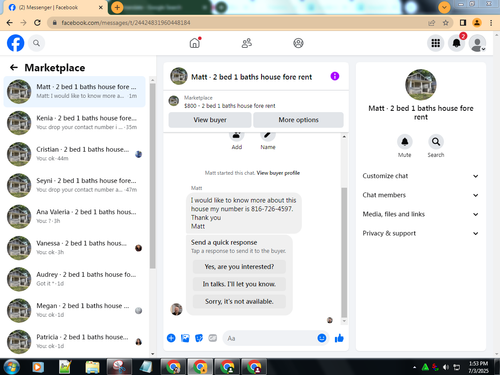Expand the Chat members section
500x375 pixels.
coord(421,195)
